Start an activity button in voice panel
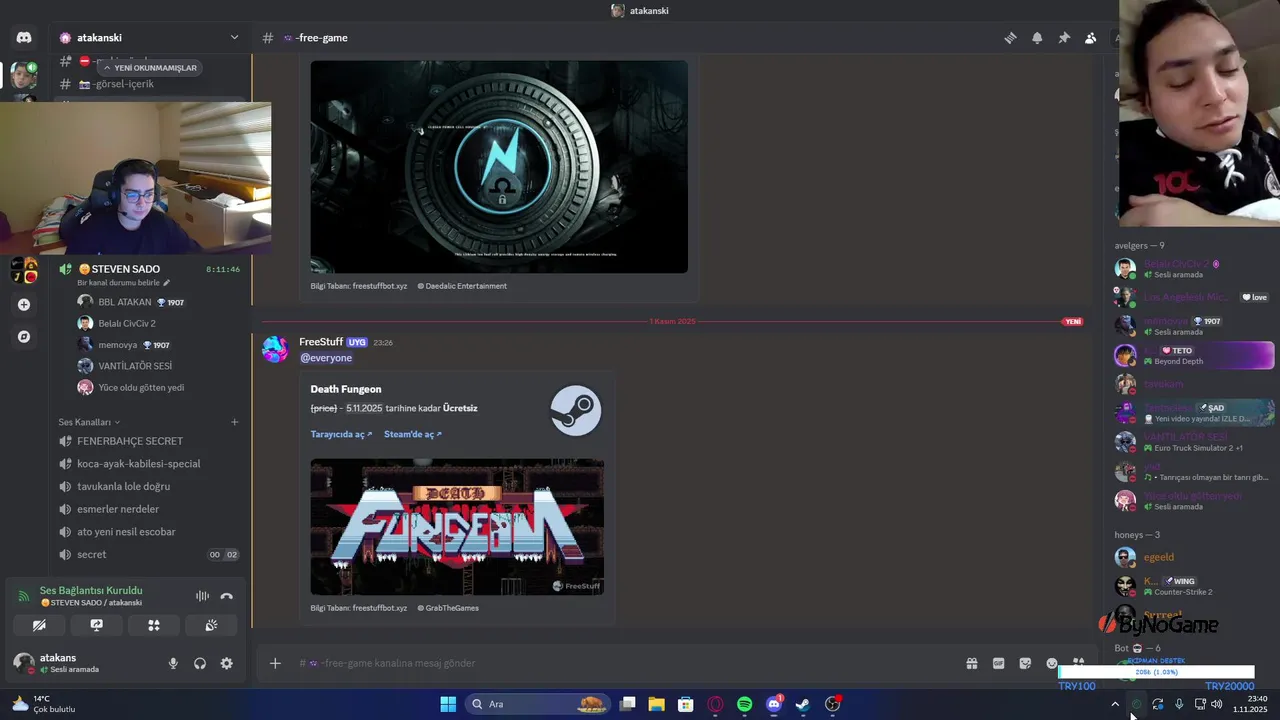 point(154,625)
